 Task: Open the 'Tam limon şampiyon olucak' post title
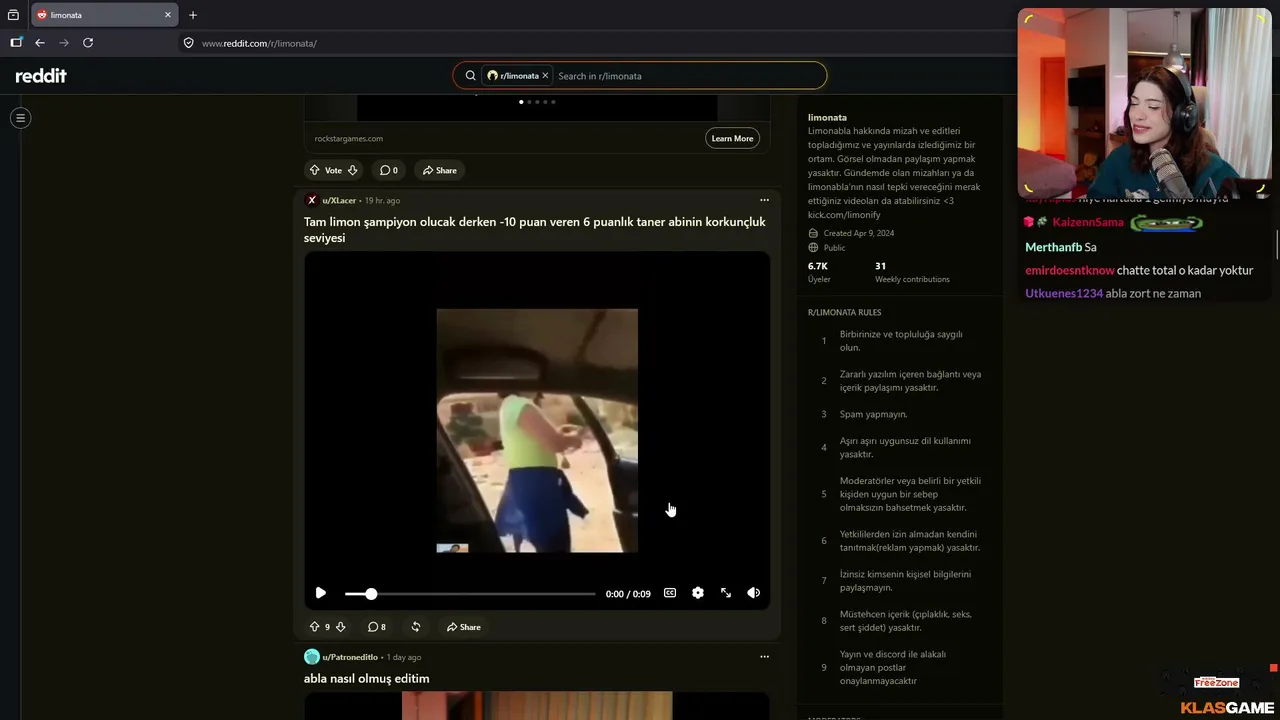click(x=535, y=230)
